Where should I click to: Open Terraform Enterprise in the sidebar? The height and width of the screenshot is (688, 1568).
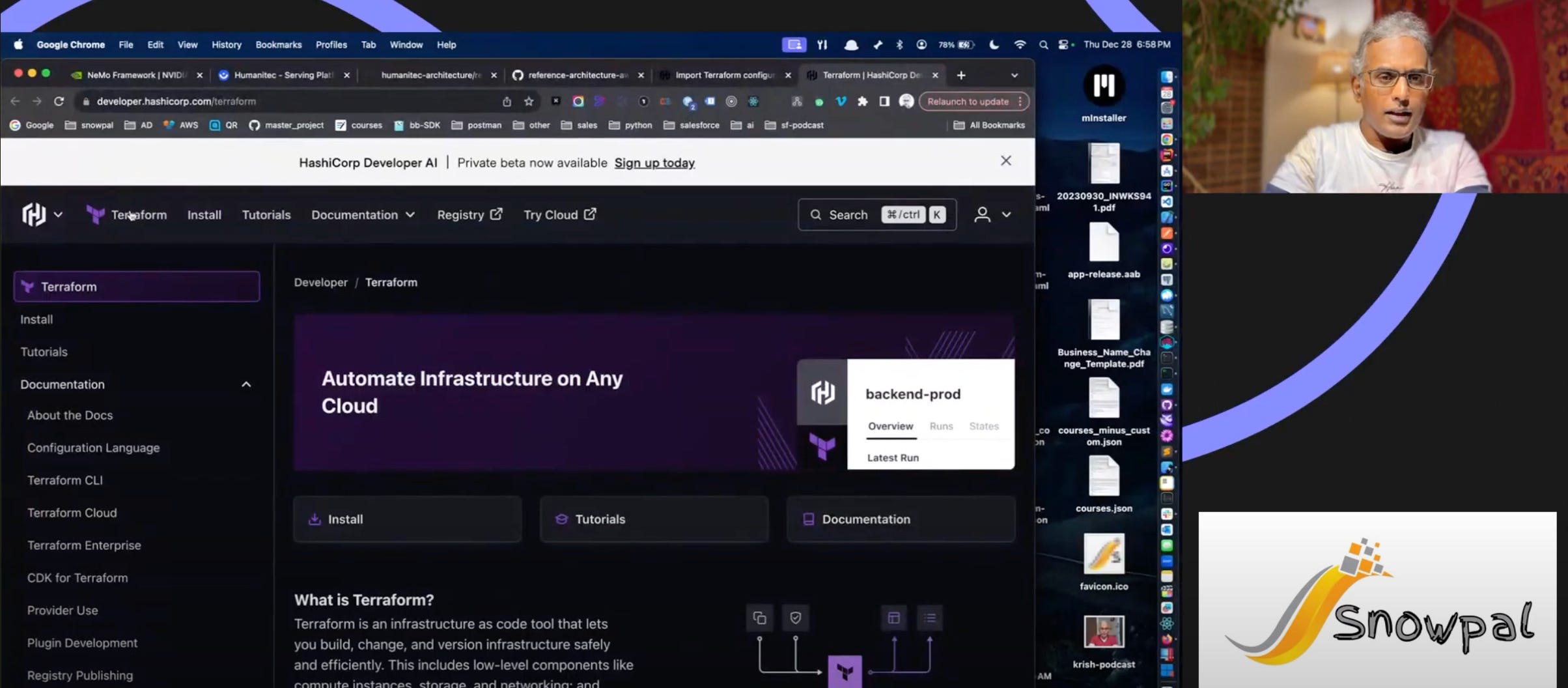83,545
